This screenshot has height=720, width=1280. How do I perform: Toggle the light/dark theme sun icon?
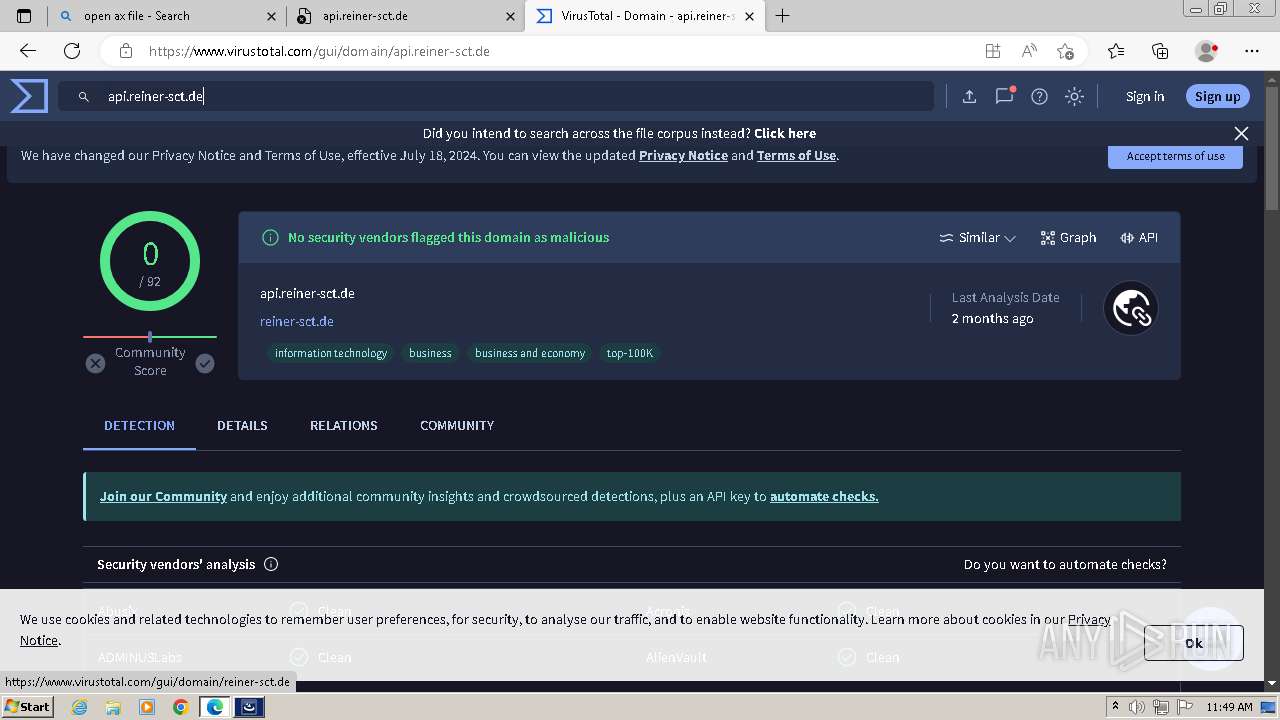[x=1074, y=96]
